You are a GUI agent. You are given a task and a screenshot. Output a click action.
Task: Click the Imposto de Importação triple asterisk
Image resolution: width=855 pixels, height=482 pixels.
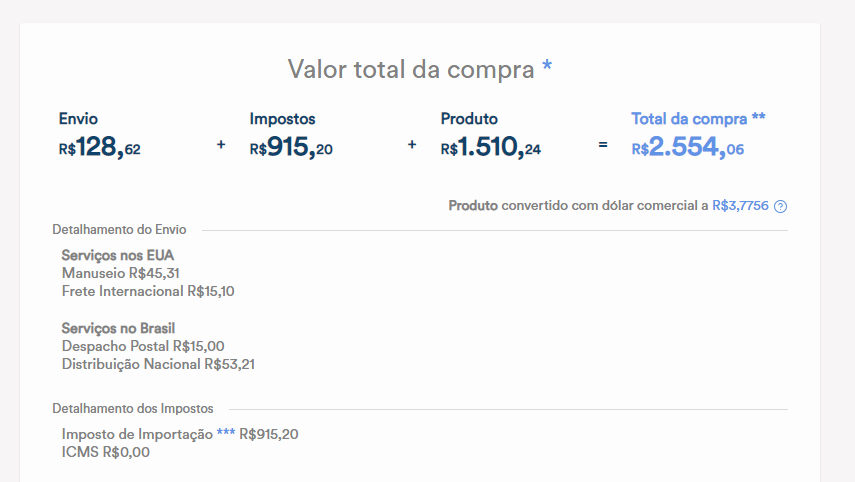click(x=226, y=433)
